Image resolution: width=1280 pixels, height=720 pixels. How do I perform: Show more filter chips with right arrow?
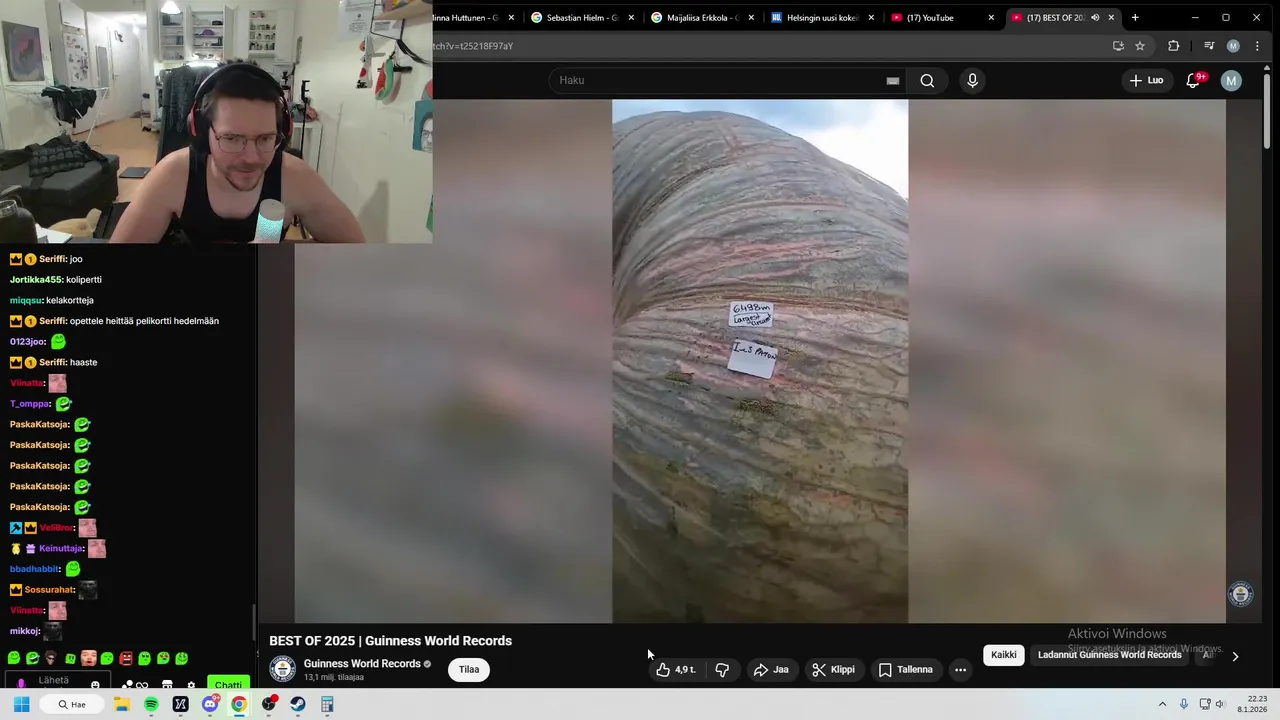tap(1235, 656)
